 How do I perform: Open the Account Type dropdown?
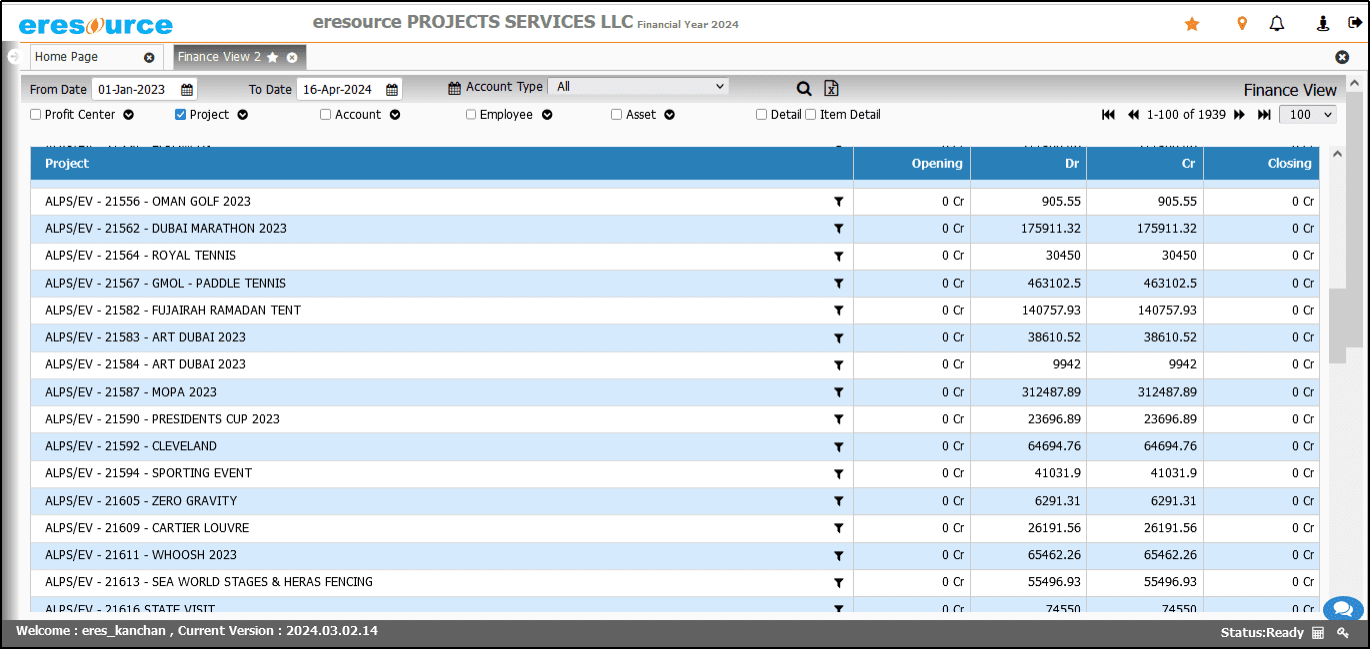click(x=638, y=87)
